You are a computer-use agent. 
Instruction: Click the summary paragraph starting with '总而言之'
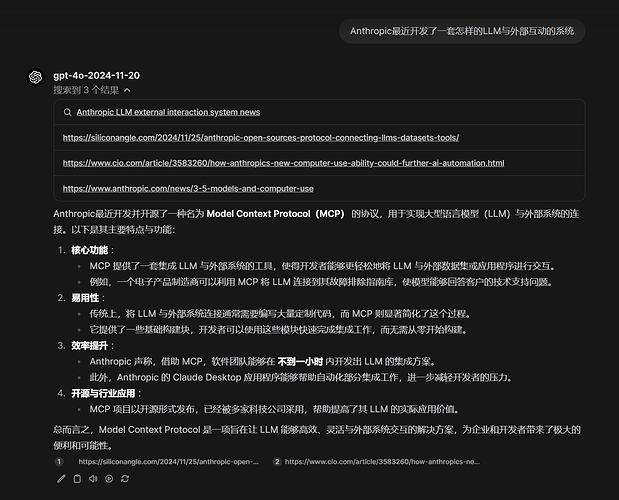click(317, 438)
